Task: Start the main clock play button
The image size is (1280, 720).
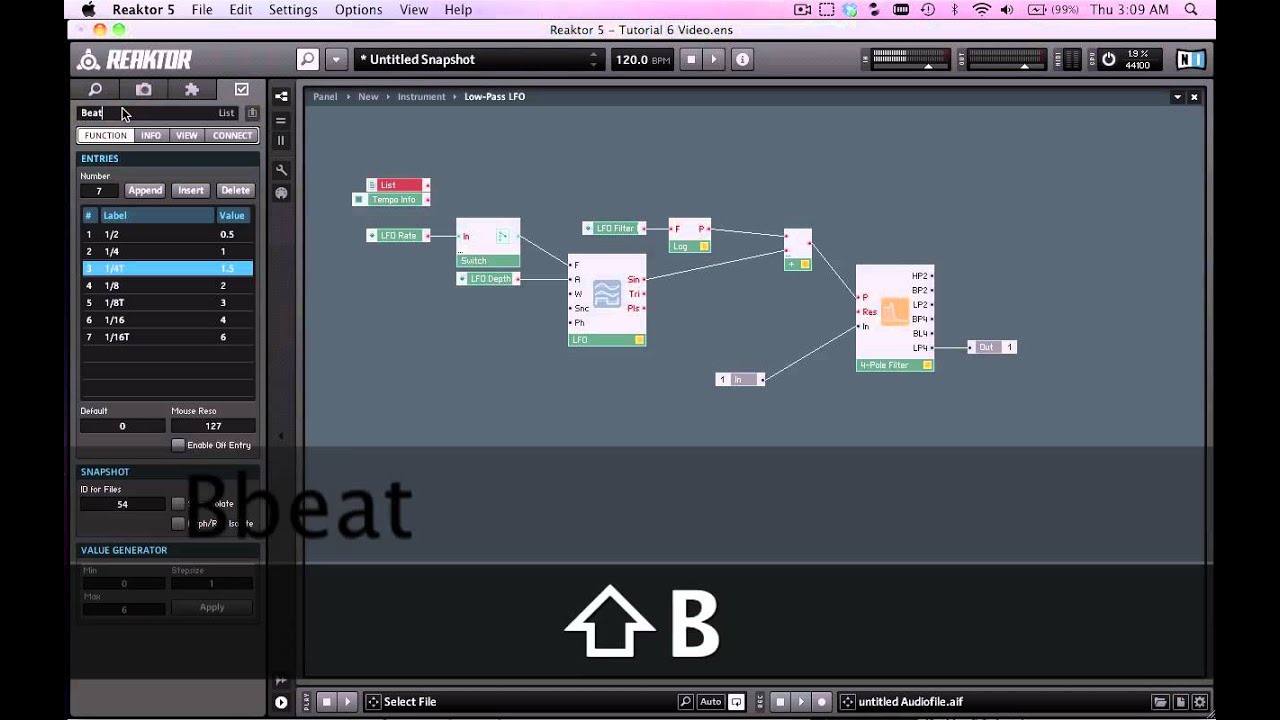Action: click(x=713, y=60)
